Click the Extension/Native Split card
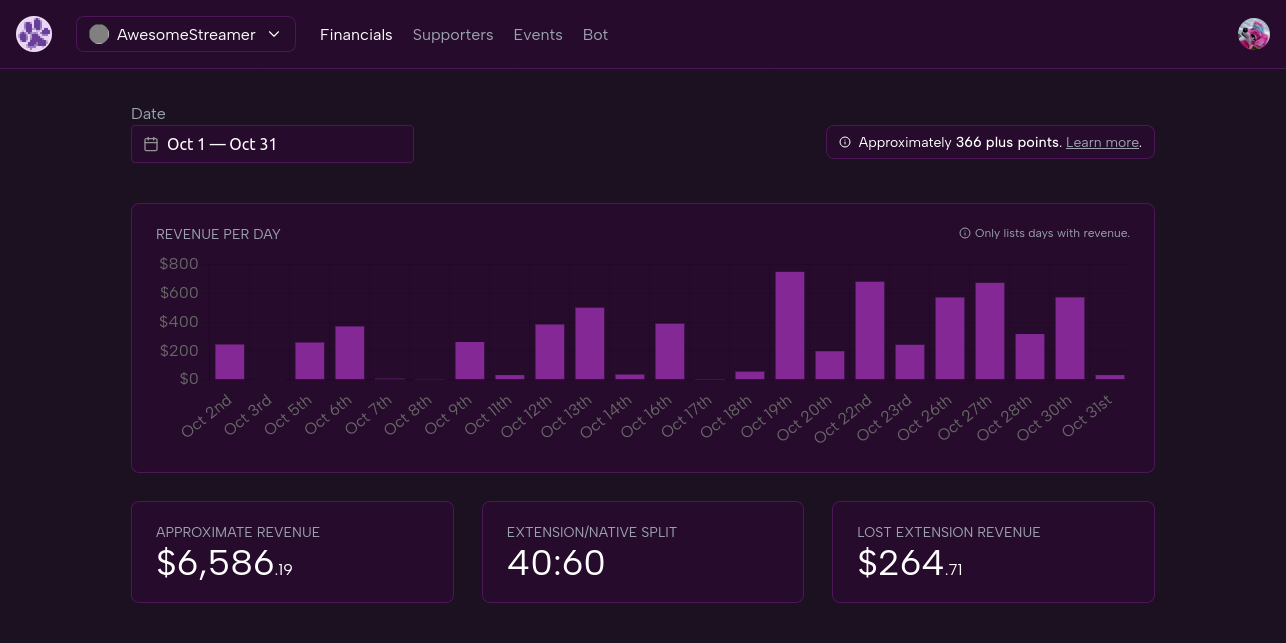The height and width of the screenshot is (643, 1286). (x=642, y=551)
